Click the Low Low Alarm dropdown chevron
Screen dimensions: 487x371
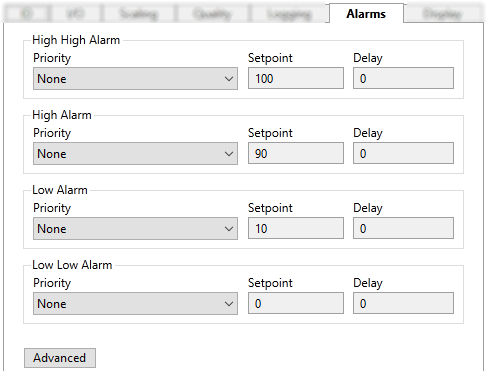[229, 304]
